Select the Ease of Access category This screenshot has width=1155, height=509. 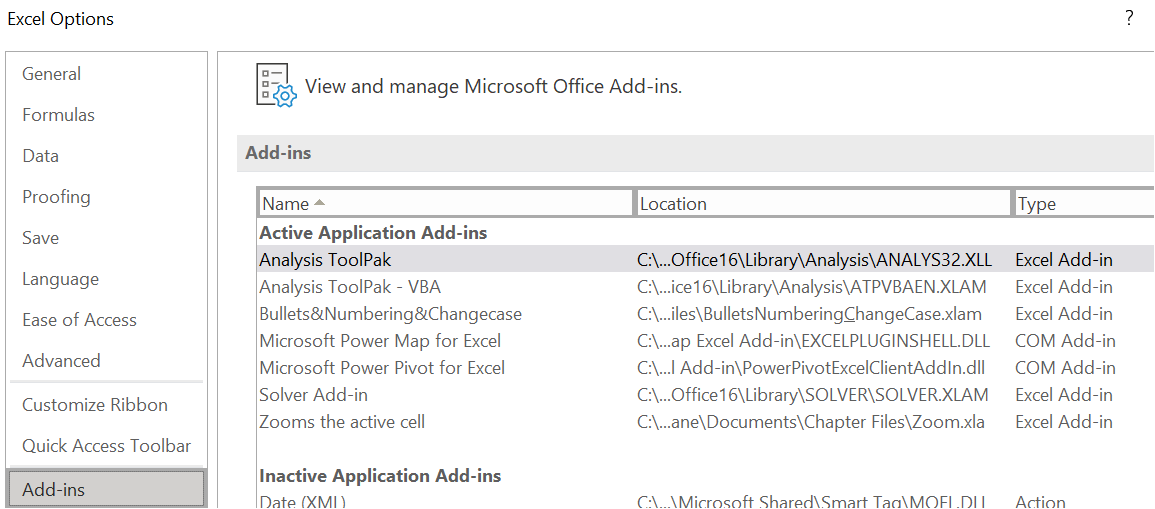click(79, 320)
